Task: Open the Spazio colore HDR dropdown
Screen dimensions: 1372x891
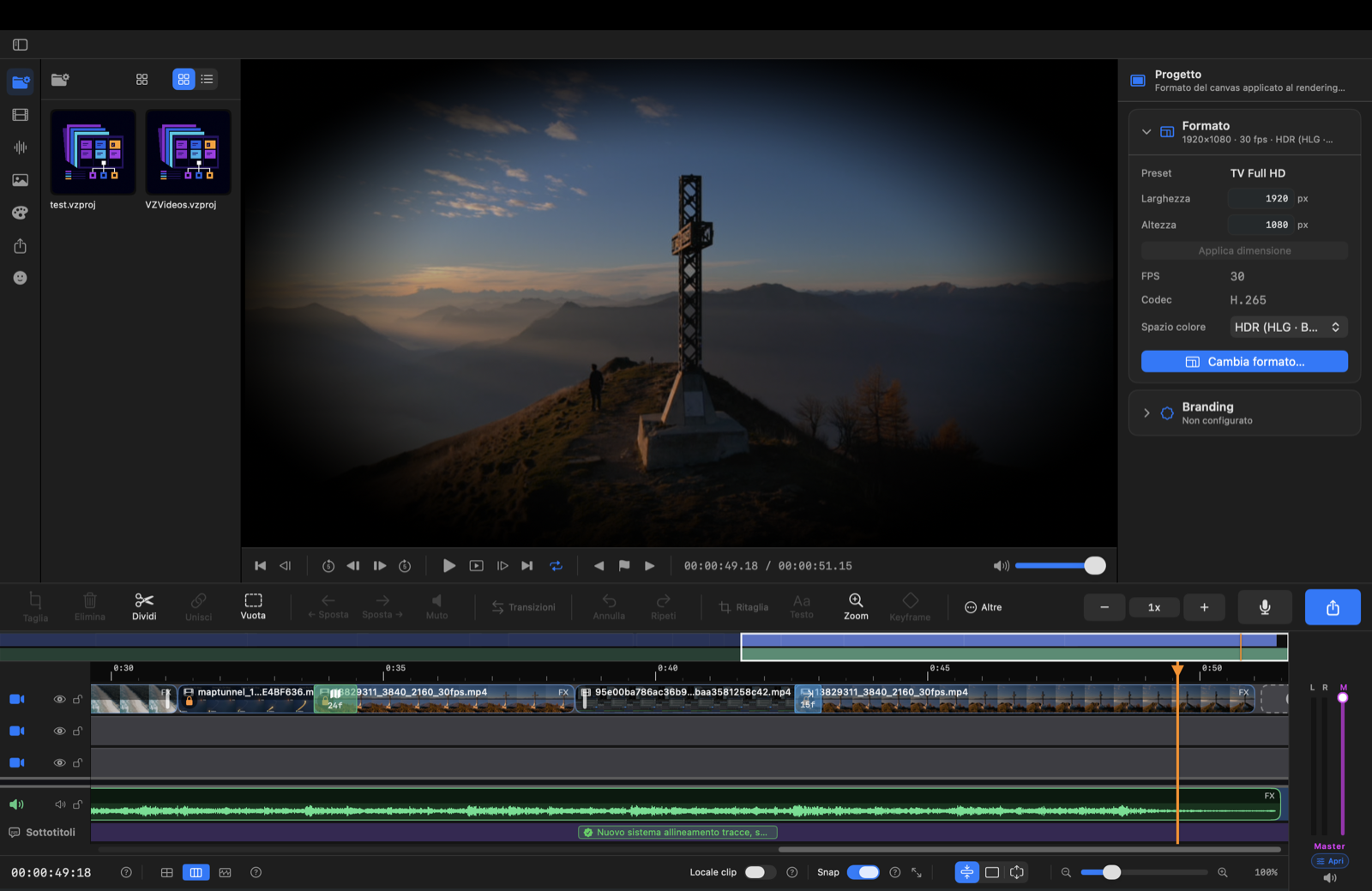Action: click(1289, 327)
